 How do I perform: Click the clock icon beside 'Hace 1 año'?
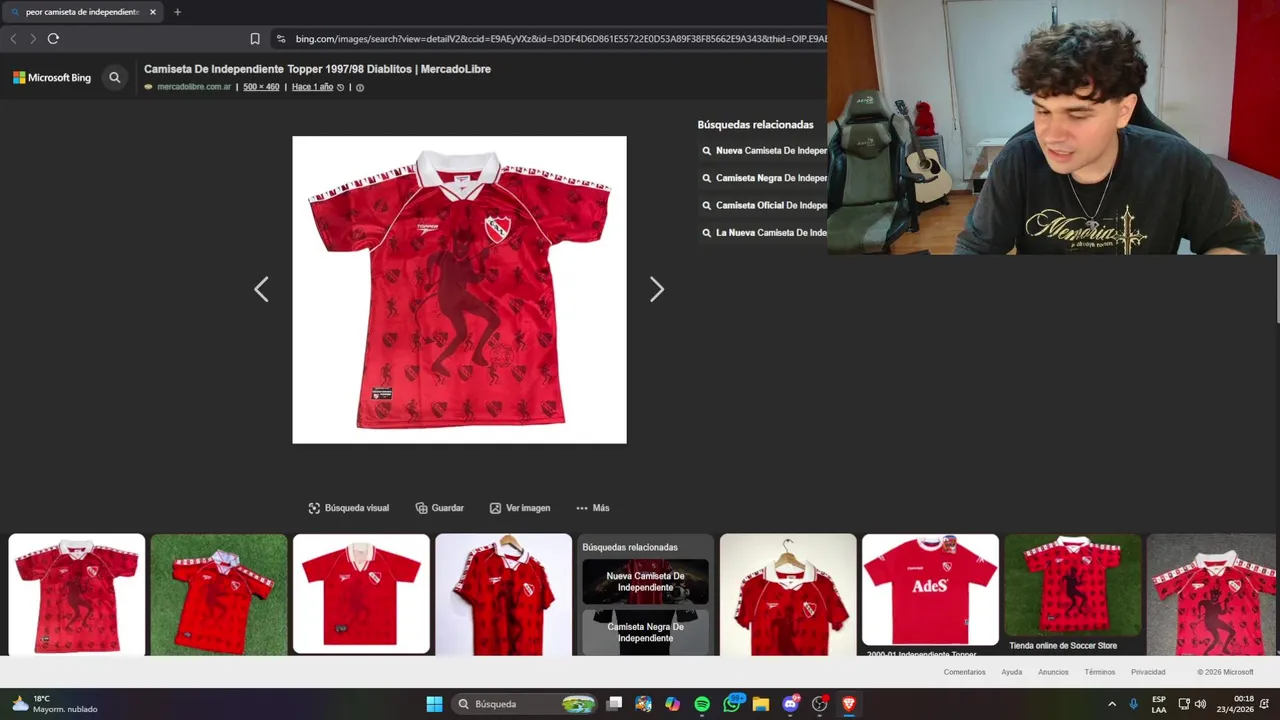(x=340, y=87)
